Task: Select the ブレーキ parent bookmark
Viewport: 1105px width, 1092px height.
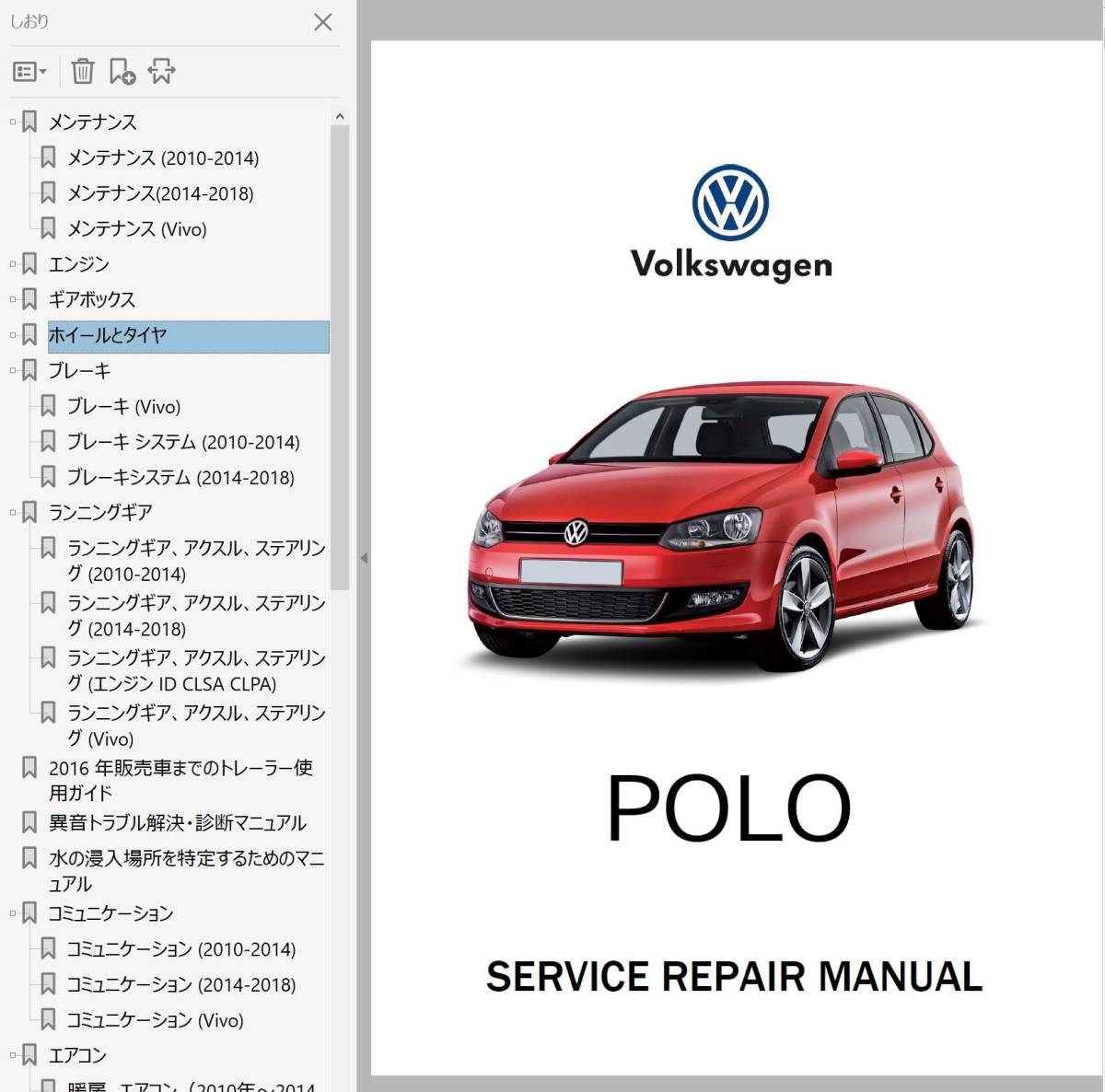Action: click(79, 371)
